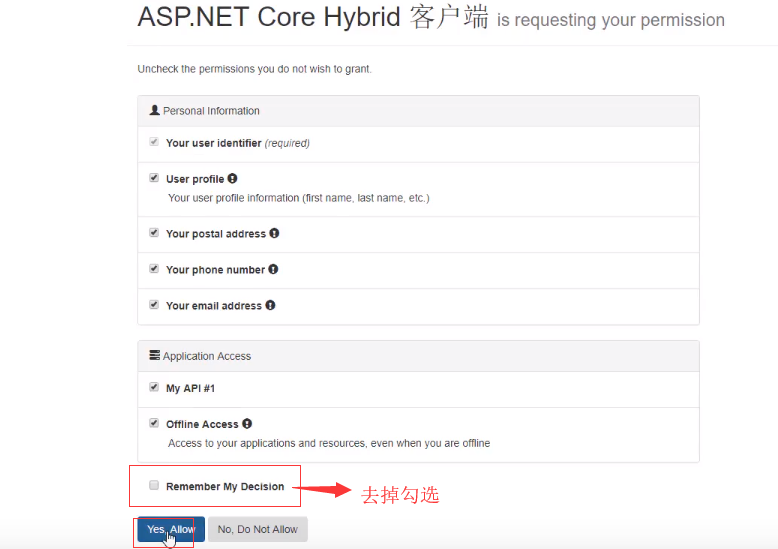Screen dimensions: 778x549
Task: Click the person icon in Personal Information header
Action: click(x=155, y=110)
